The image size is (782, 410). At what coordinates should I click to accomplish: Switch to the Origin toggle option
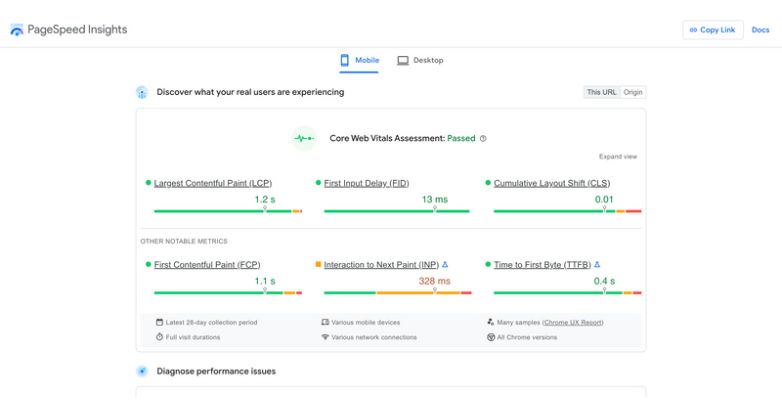[x=633, y=92]
